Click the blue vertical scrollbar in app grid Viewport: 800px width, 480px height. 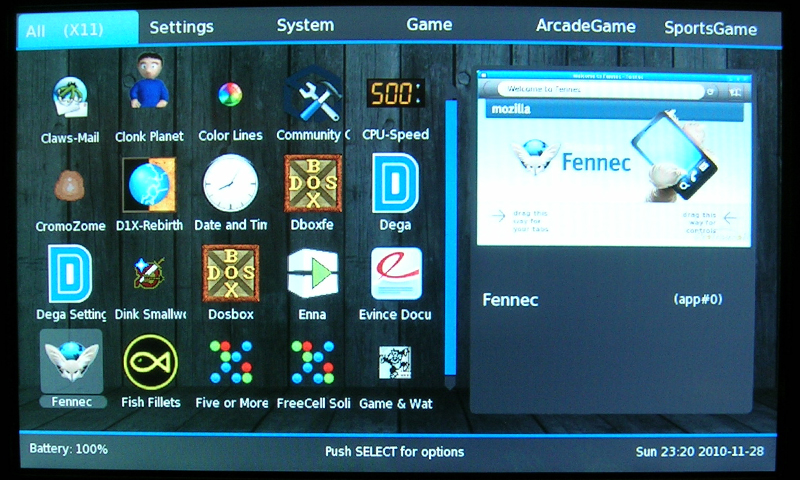click(x=450, y=240)
